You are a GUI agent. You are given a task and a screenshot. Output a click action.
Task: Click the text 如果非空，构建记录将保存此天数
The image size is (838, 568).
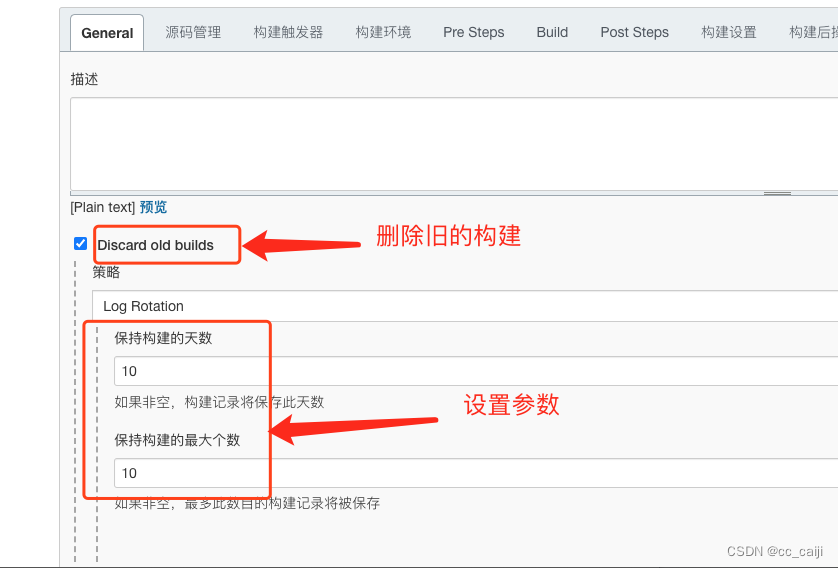click(x=219, y=402)
